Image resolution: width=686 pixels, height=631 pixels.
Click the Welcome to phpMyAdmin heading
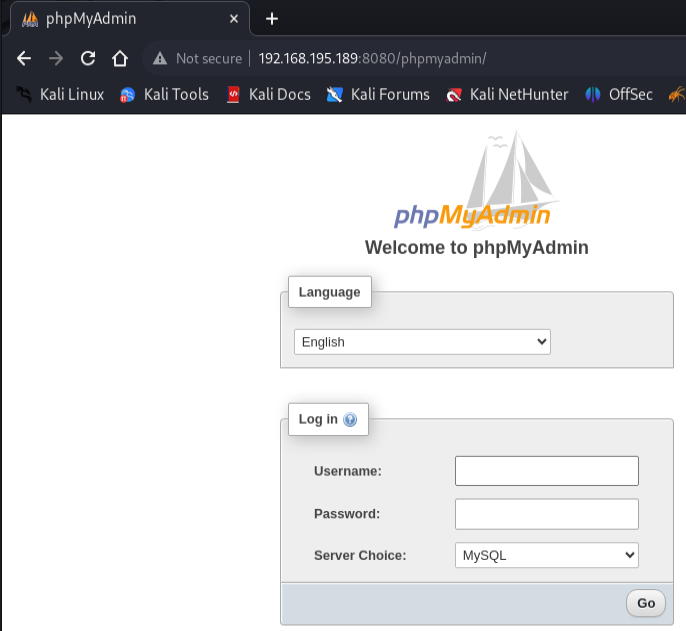(x=477, y=248)
